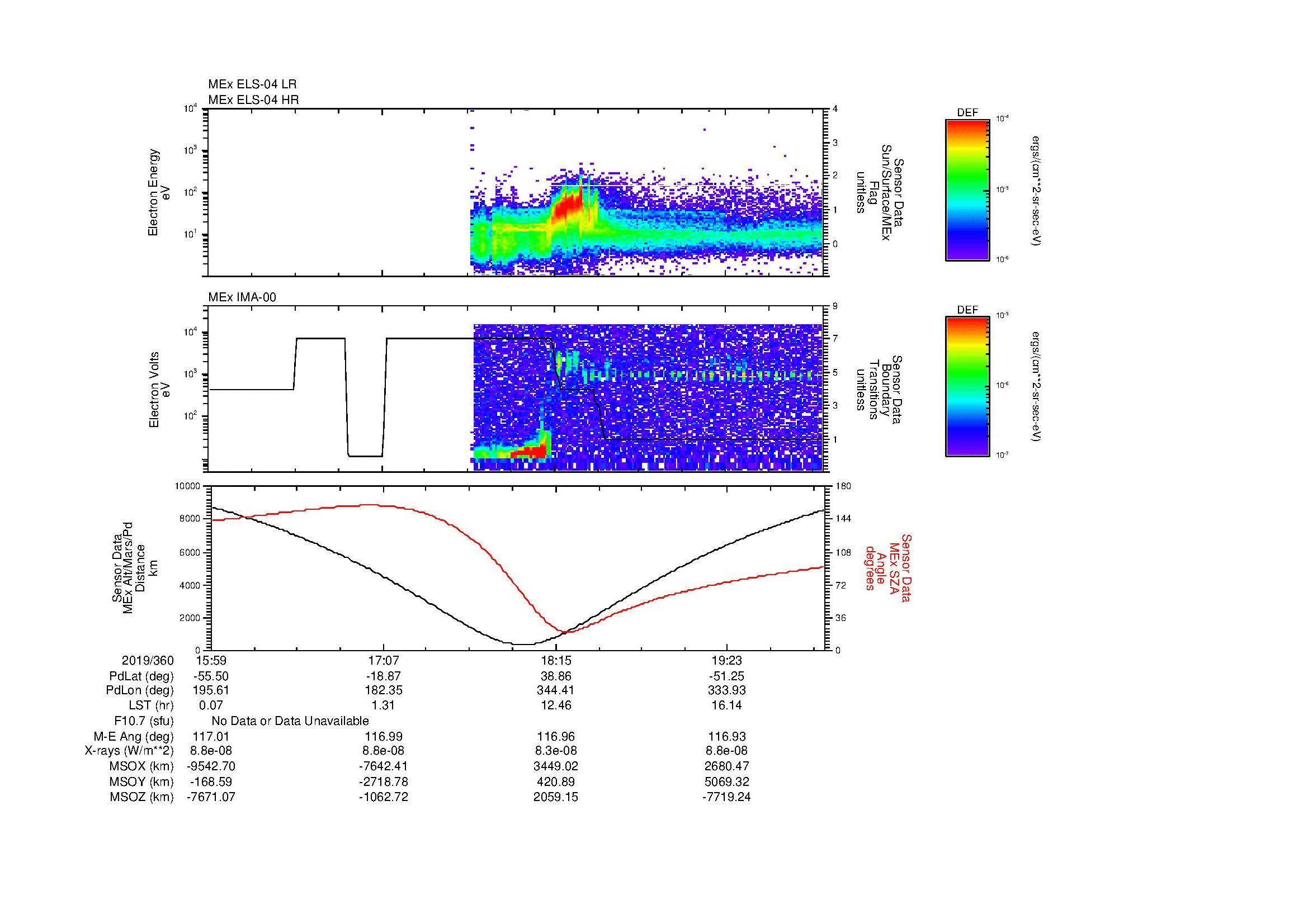
Task: Select the Electron Energy eV axis label
Action: coord(159,192)
